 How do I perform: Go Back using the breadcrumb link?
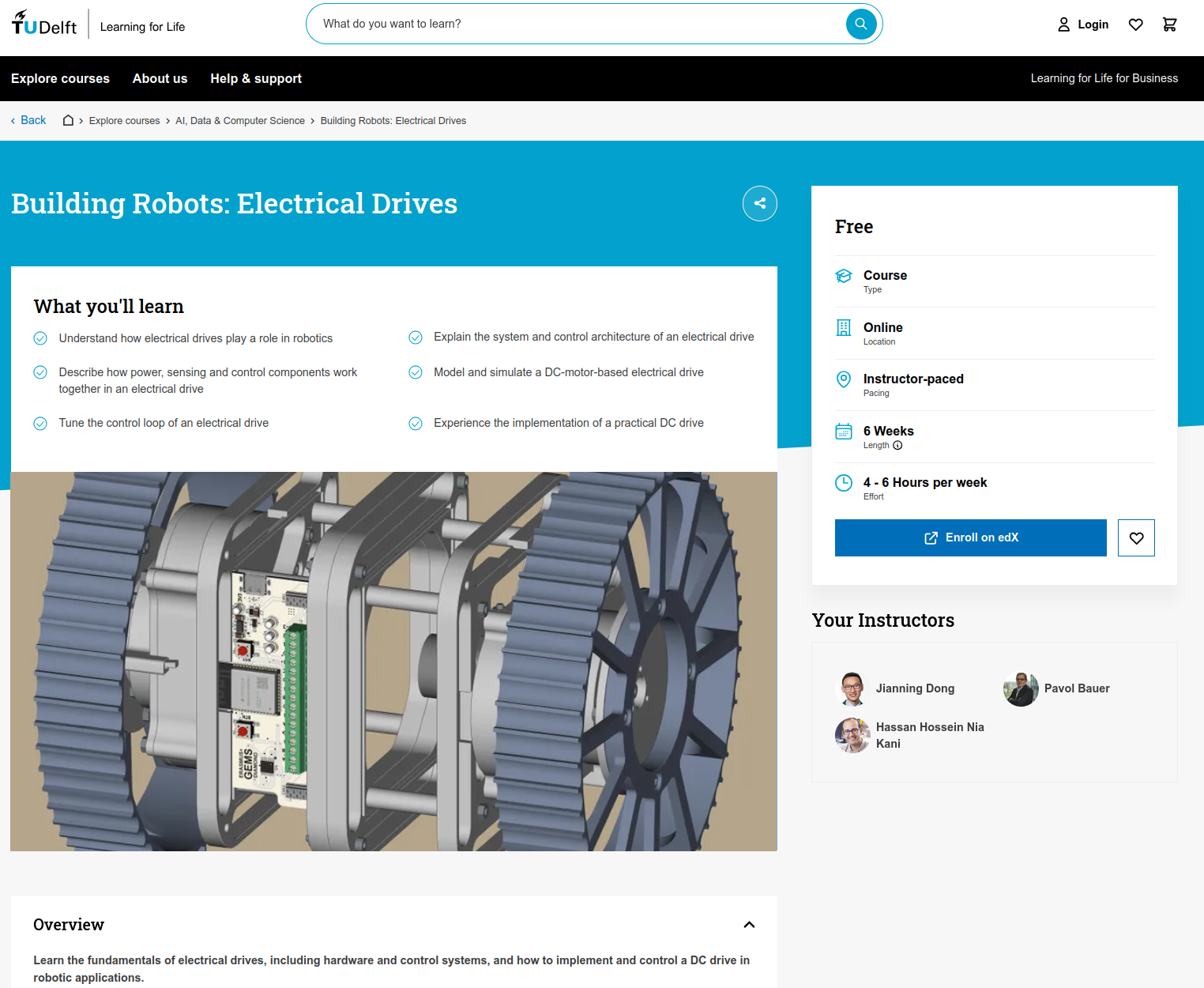(28, 120)
